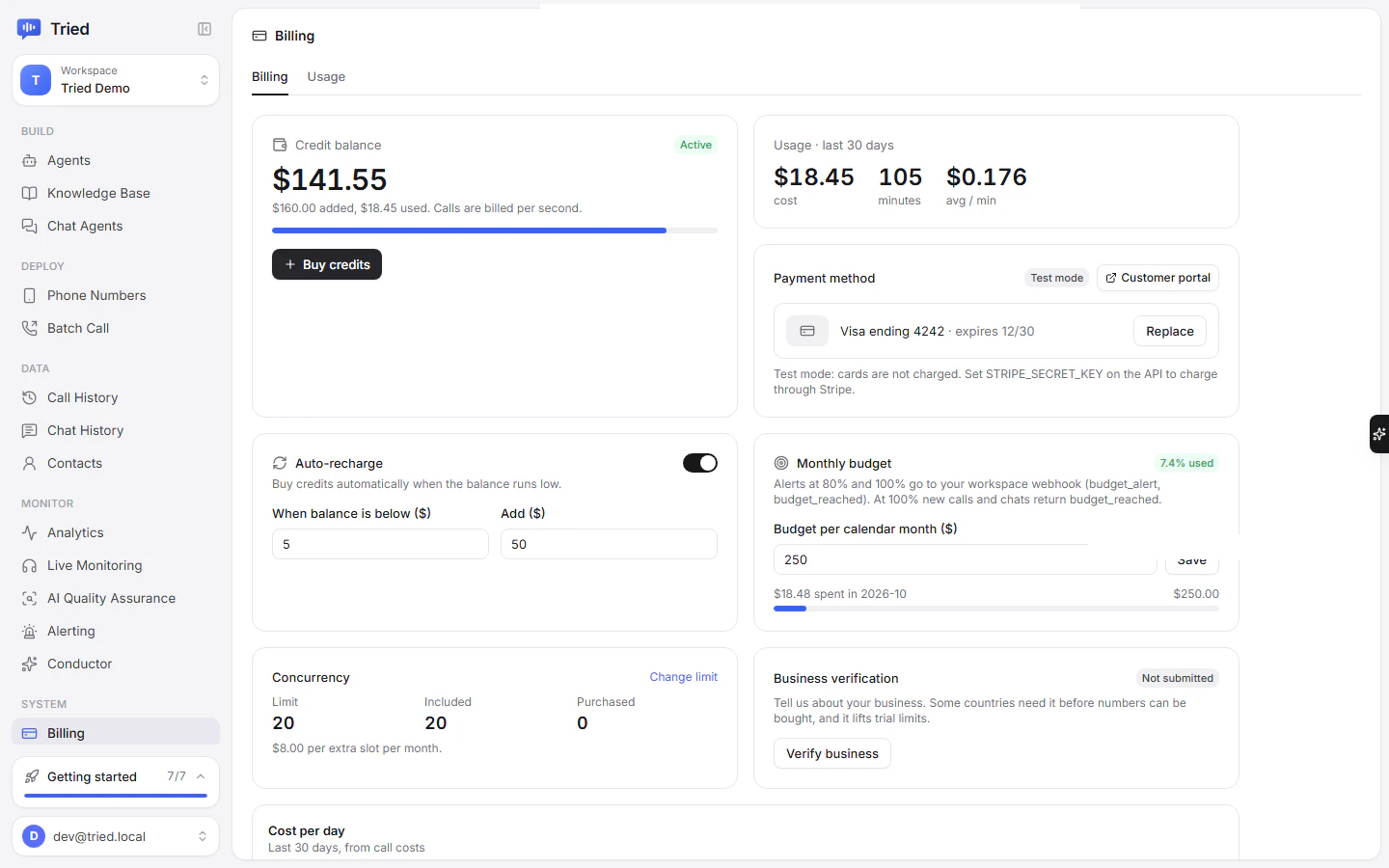This screenshot has height=868, width=1389.
Task: Open Analytics pulse icon
Action: click(30, 533)
